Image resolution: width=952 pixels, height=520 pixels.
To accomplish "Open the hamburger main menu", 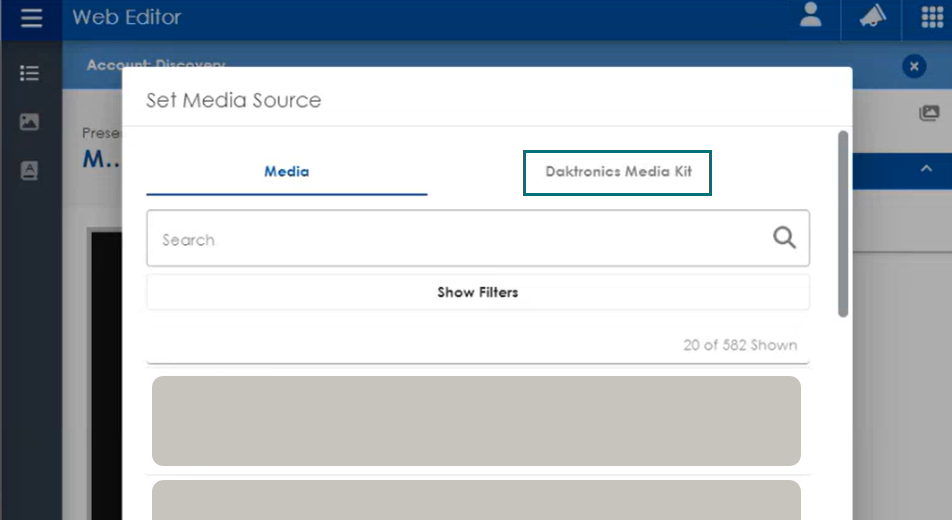I will point(31,18).
